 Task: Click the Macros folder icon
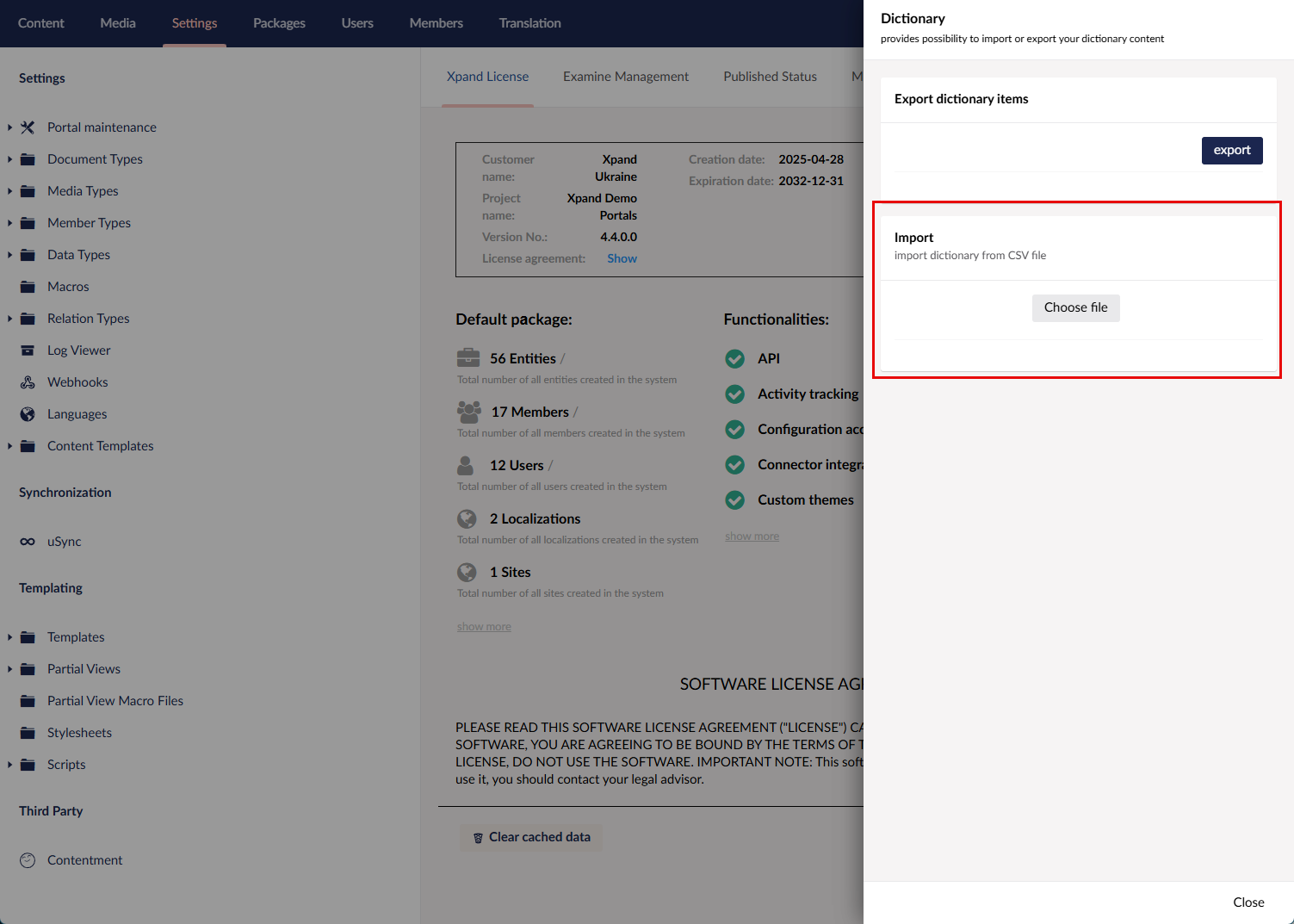coord(28,287)
